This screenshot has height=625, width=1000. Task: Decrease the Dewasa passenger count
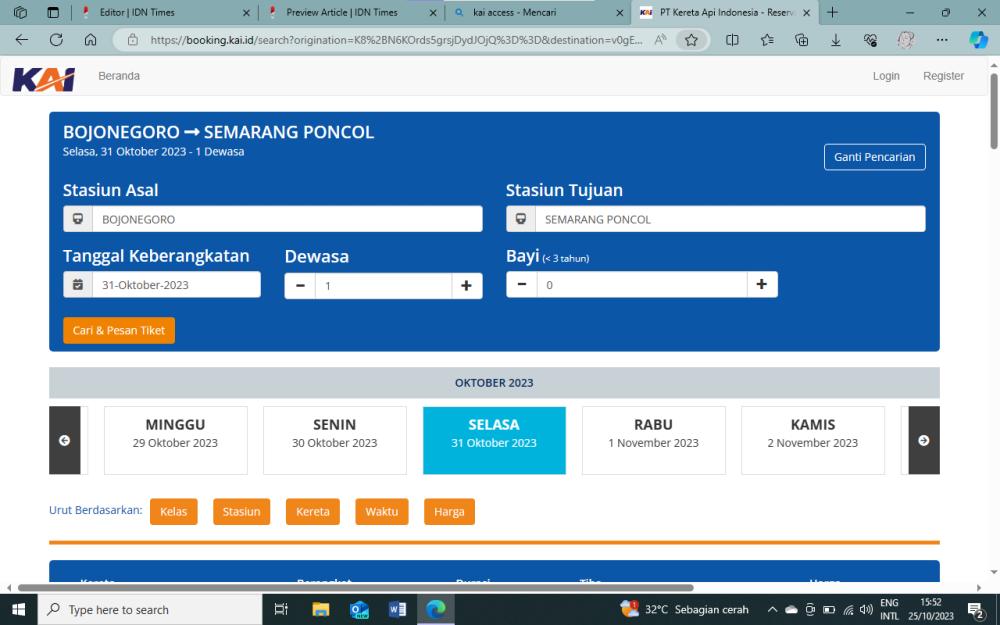pos(300,286)
